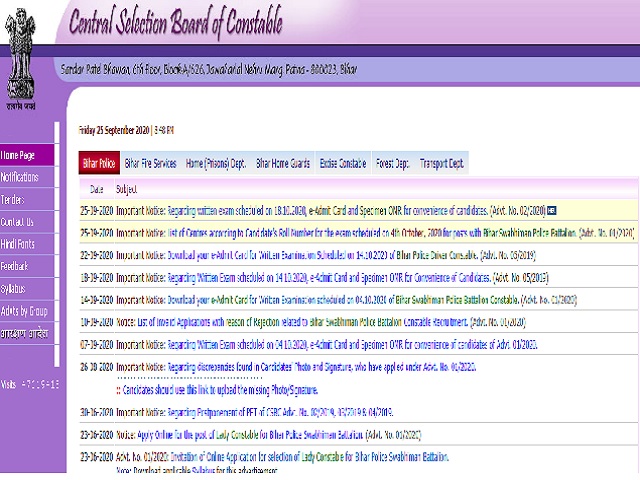This screenshot has width=640, height=480.
Task: Switch to Home (Prisons) Dept. tab
Action: (216, 163)
